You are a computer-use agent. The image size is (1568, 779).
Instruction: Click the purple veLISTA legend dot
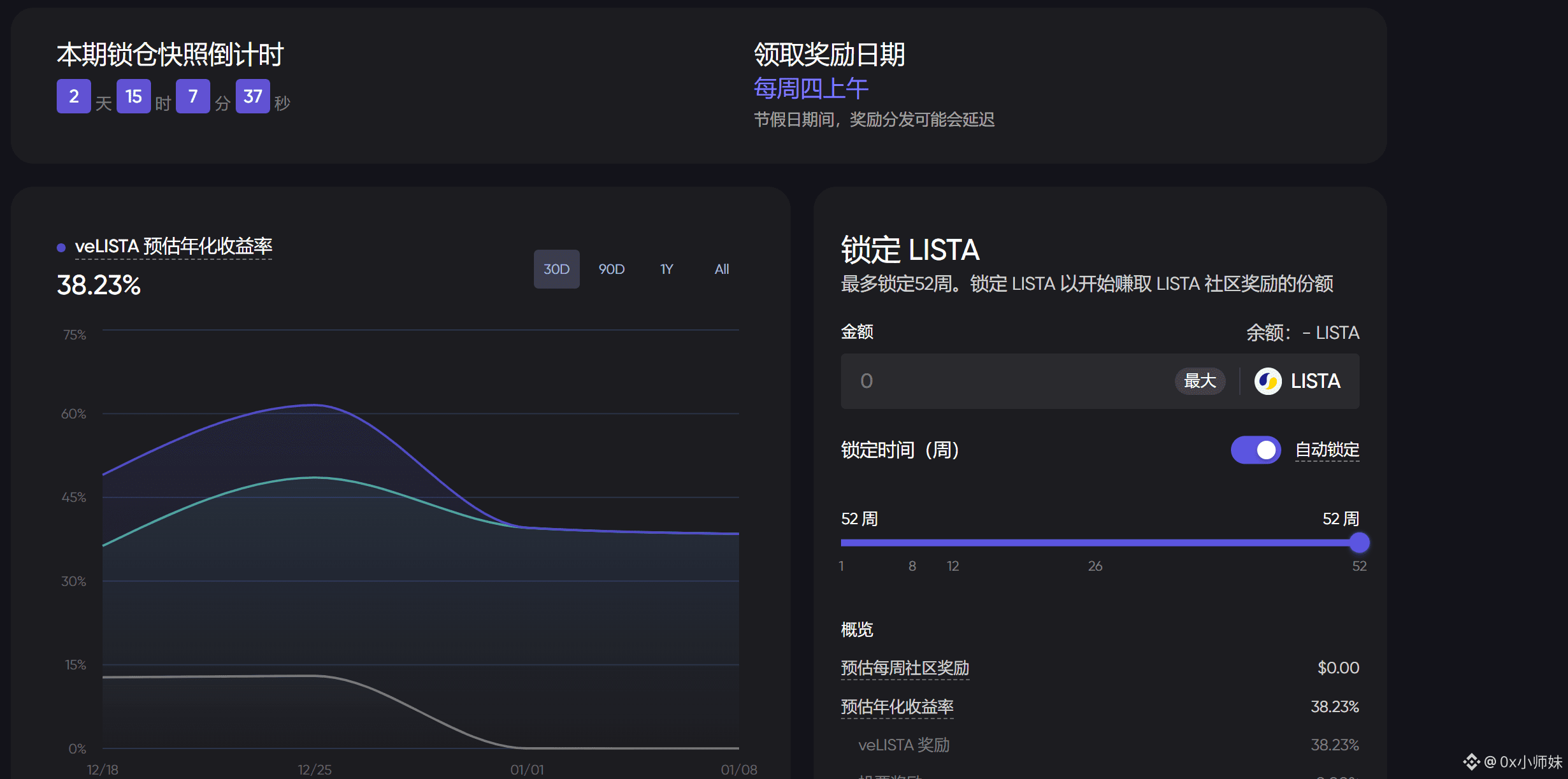[x=61, y=247]
